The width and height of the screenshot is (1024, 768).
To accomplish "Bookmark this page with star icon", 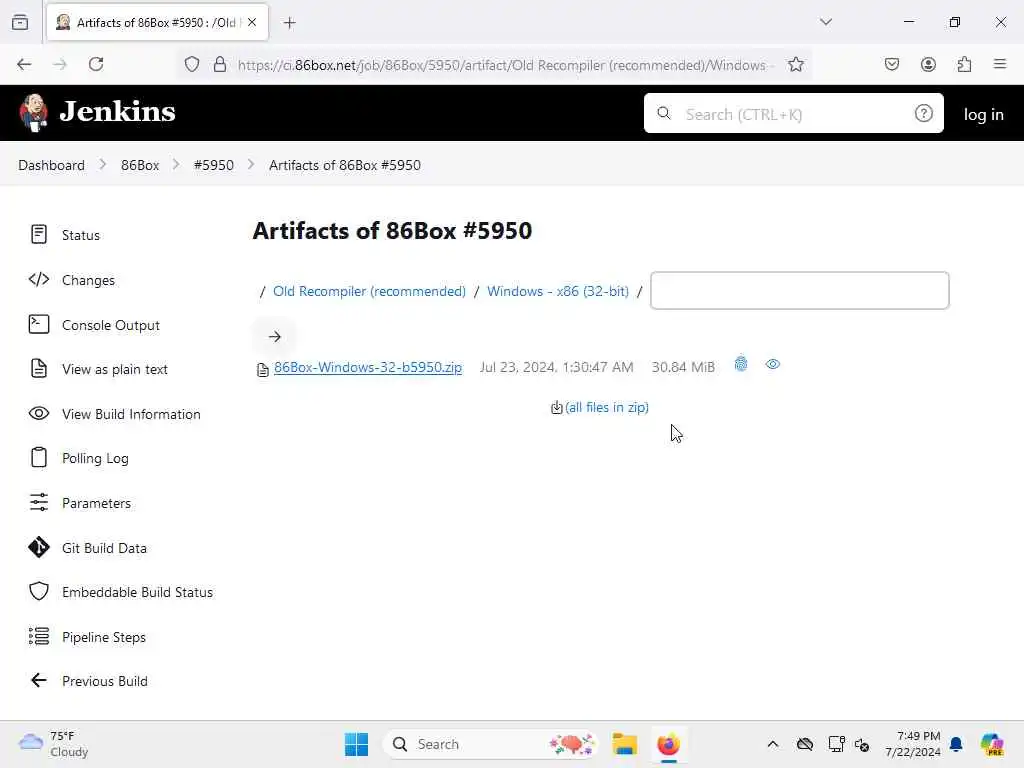I will (795, 64).
